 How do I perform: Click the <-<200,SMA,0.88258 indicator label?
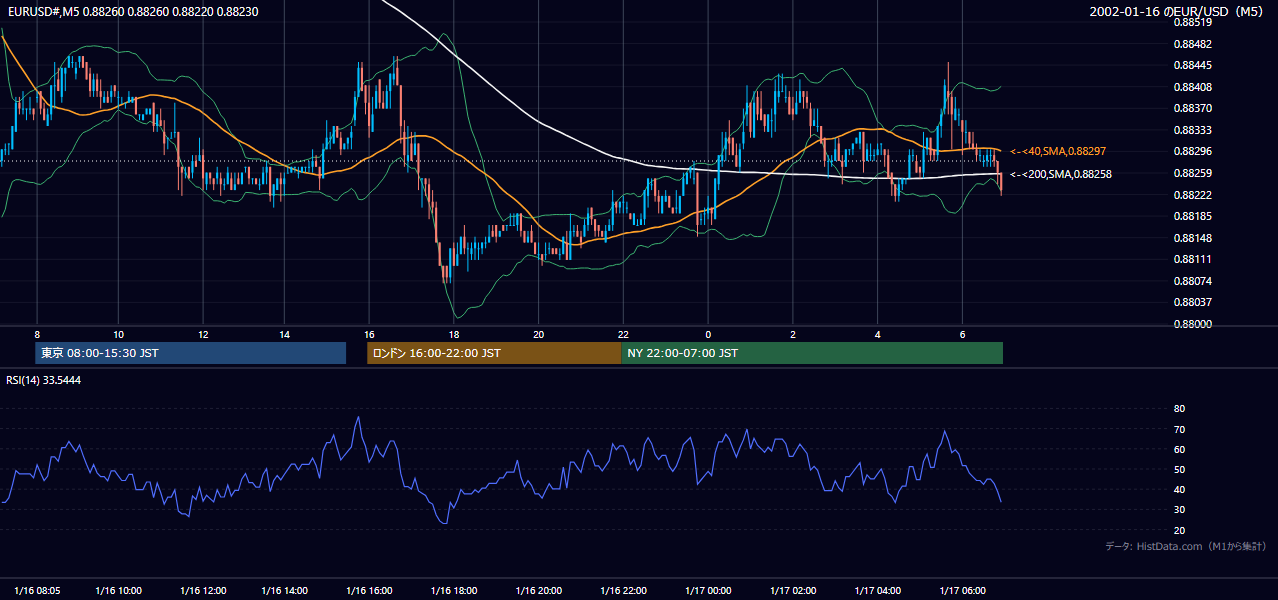1060,174
